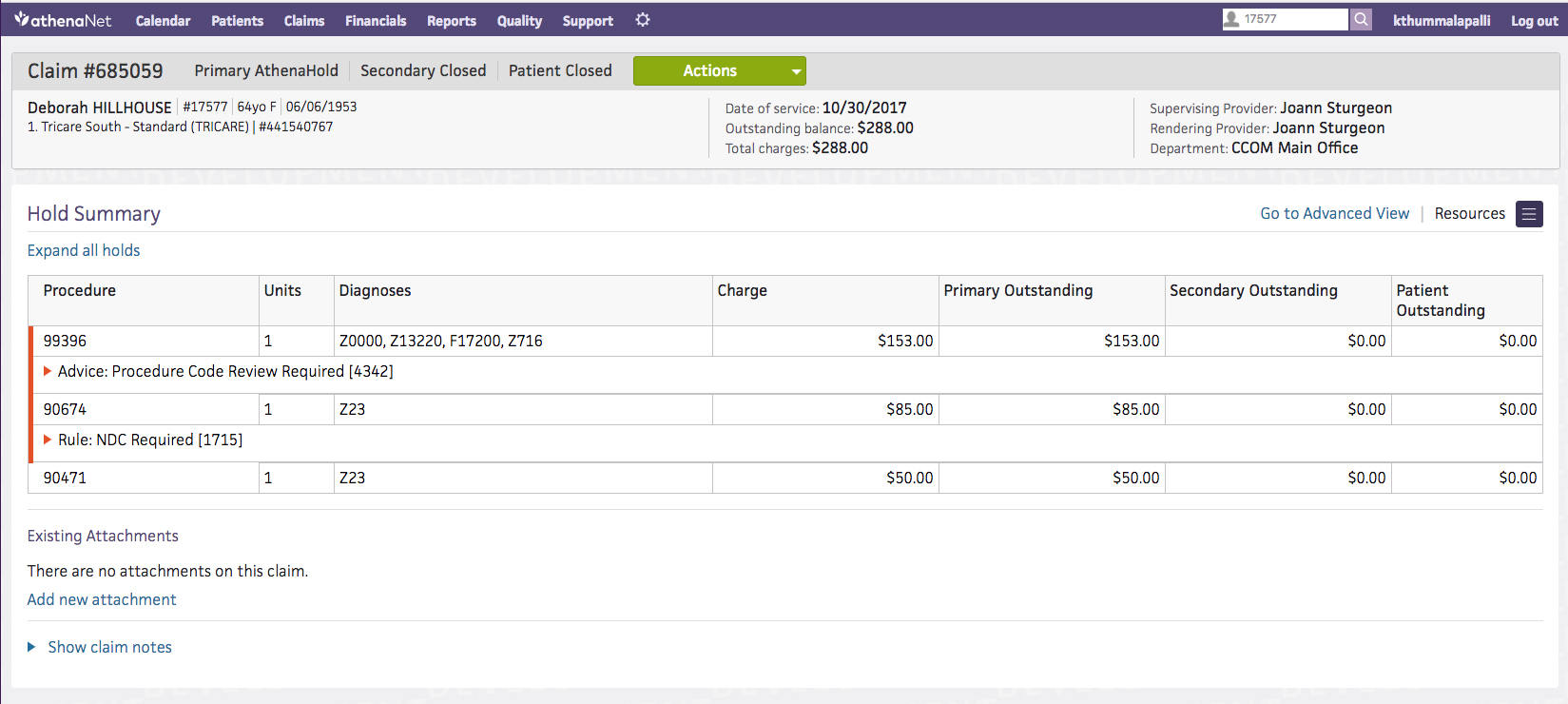Click Rendering Provider Joann Sturgeon
This screenshot has width=1568, height=704.
coord(1267,128)
